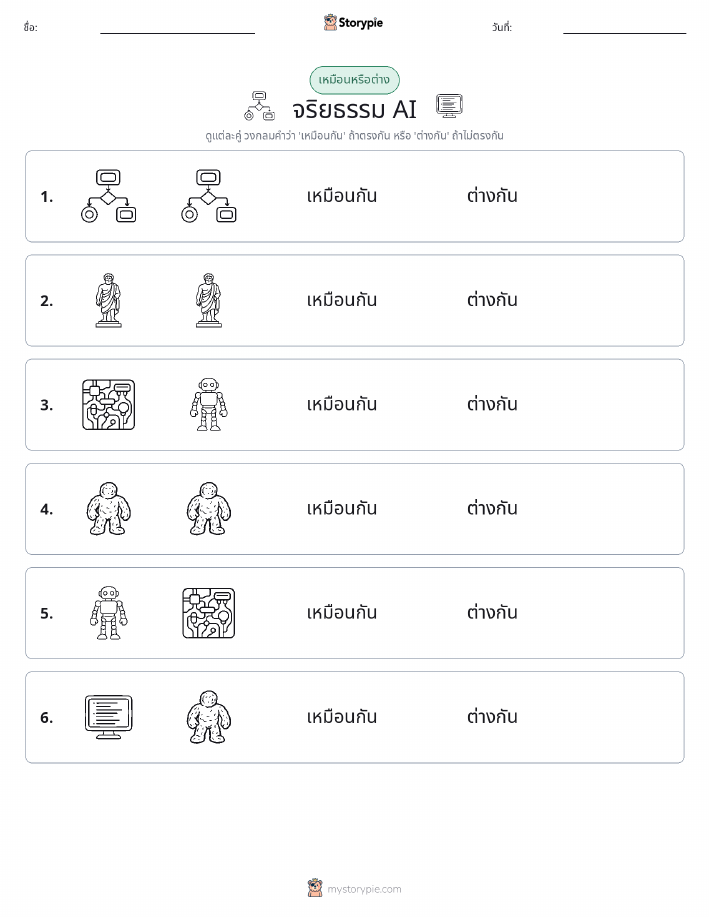Select the robot icon in row 3
Viewport: 709px width, 917px height.
209,405
